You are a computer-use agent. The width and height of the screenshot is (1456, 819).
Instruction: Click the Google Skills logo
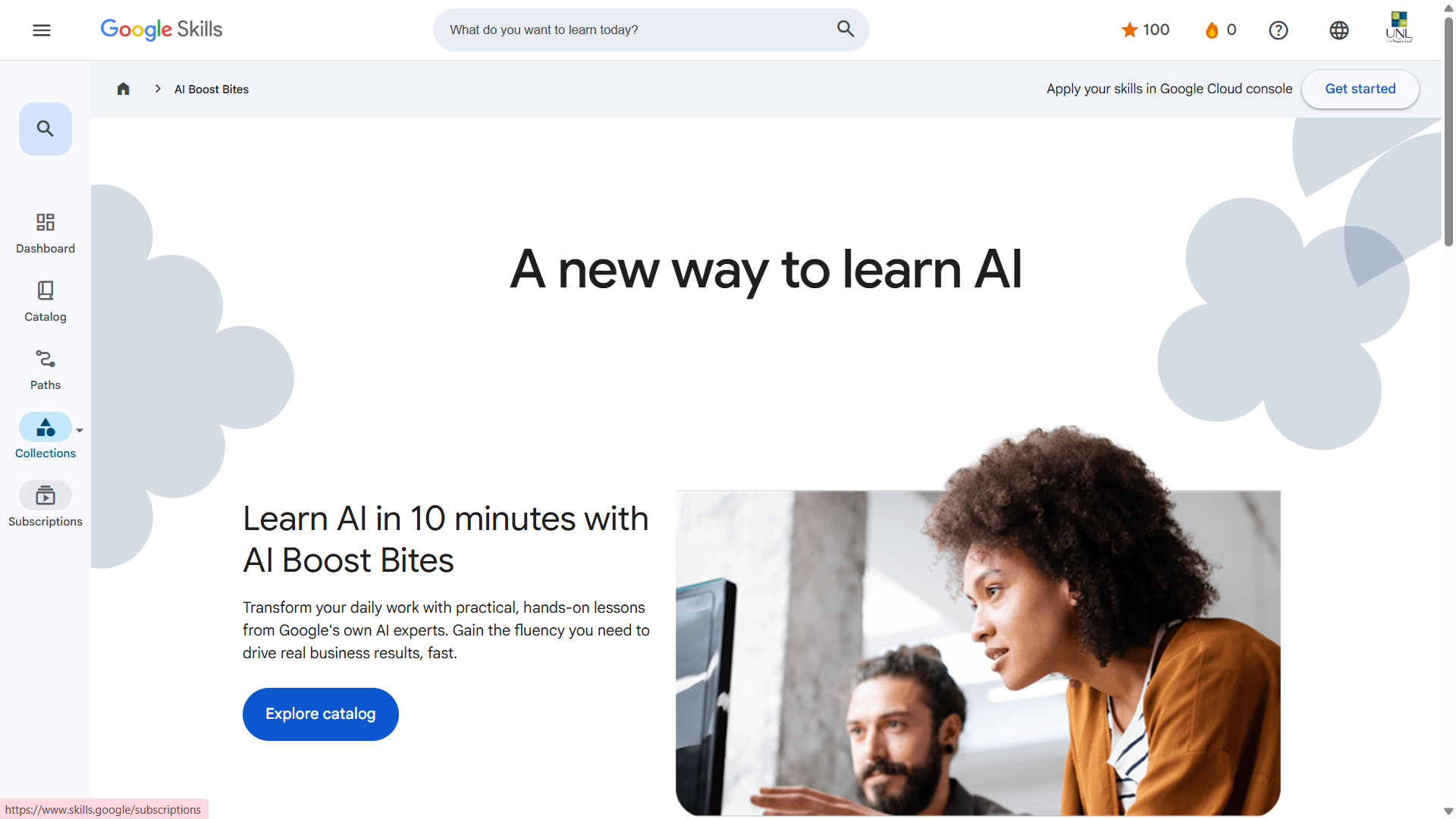pos(162,30)
